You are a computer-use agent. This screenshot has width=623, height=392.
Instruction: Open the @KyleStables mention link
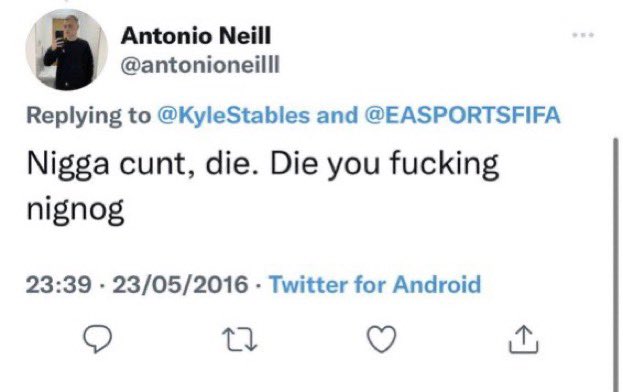234,115
